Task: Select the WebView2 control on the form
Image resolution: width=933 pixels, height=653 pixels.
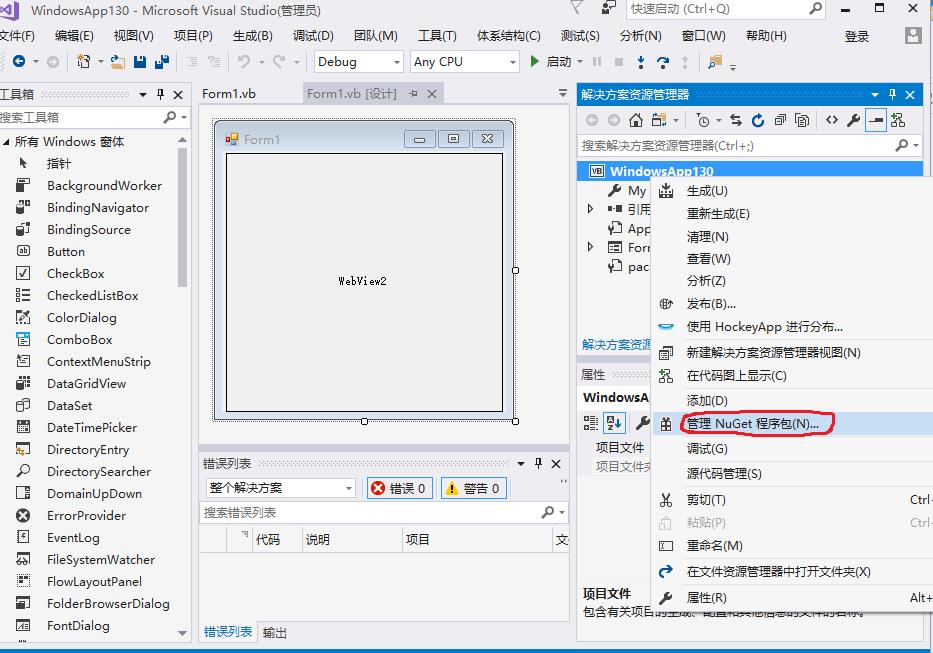Action: (364, 282)
